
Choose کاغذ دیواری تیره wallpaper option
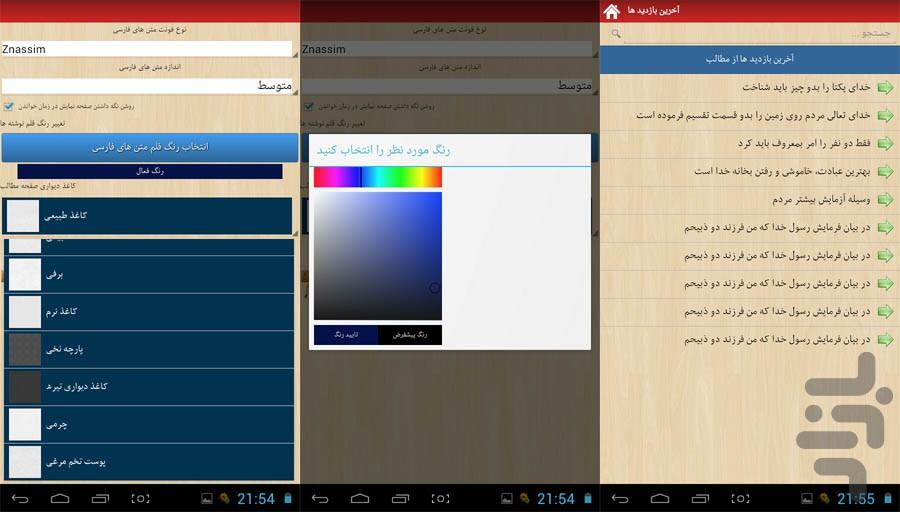click(150, 386)
